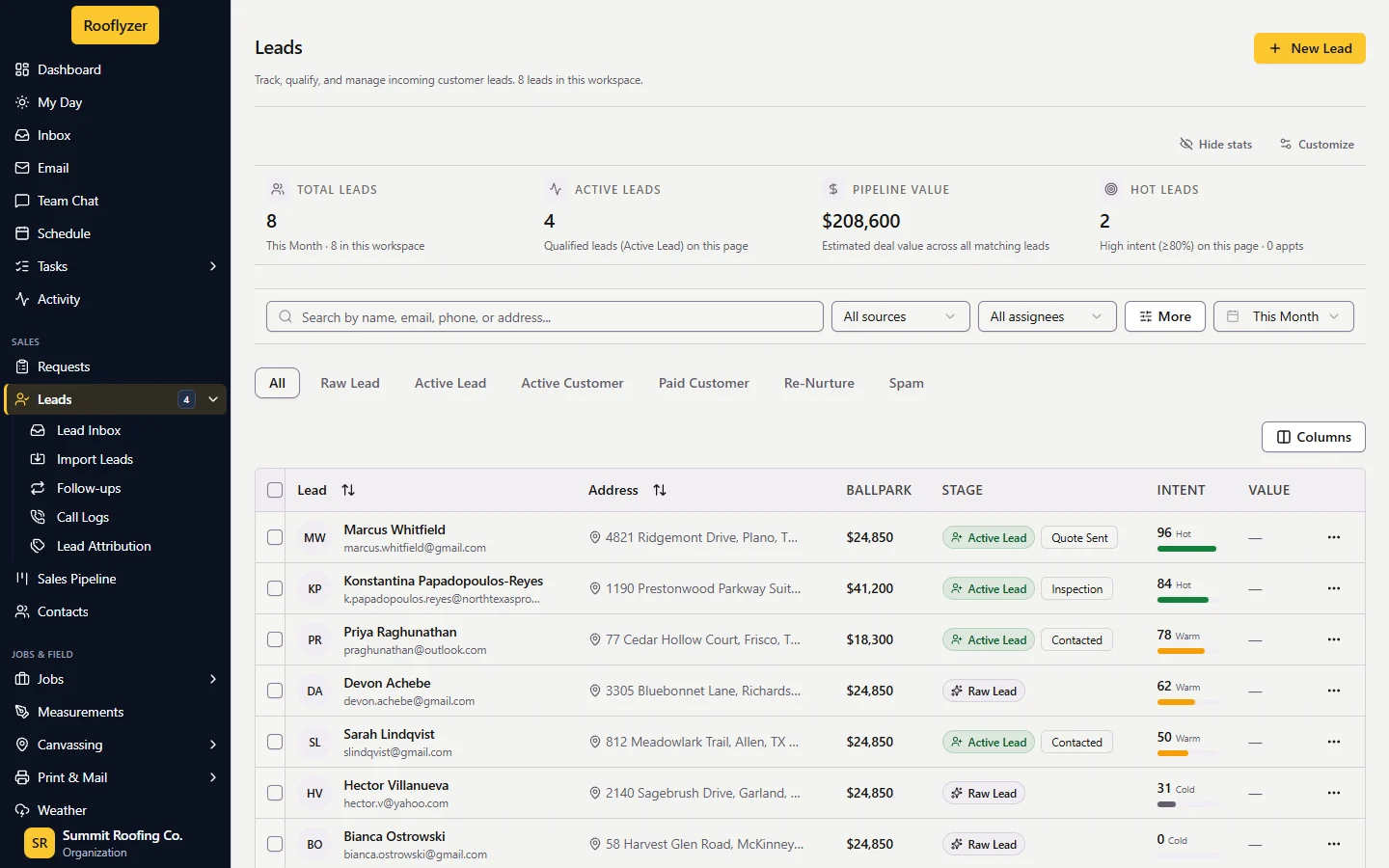The width and height of the screenshot is (1389, 868).
Task: Expand the Jobs sidebar submenu
Action: (x=213, y=679)
